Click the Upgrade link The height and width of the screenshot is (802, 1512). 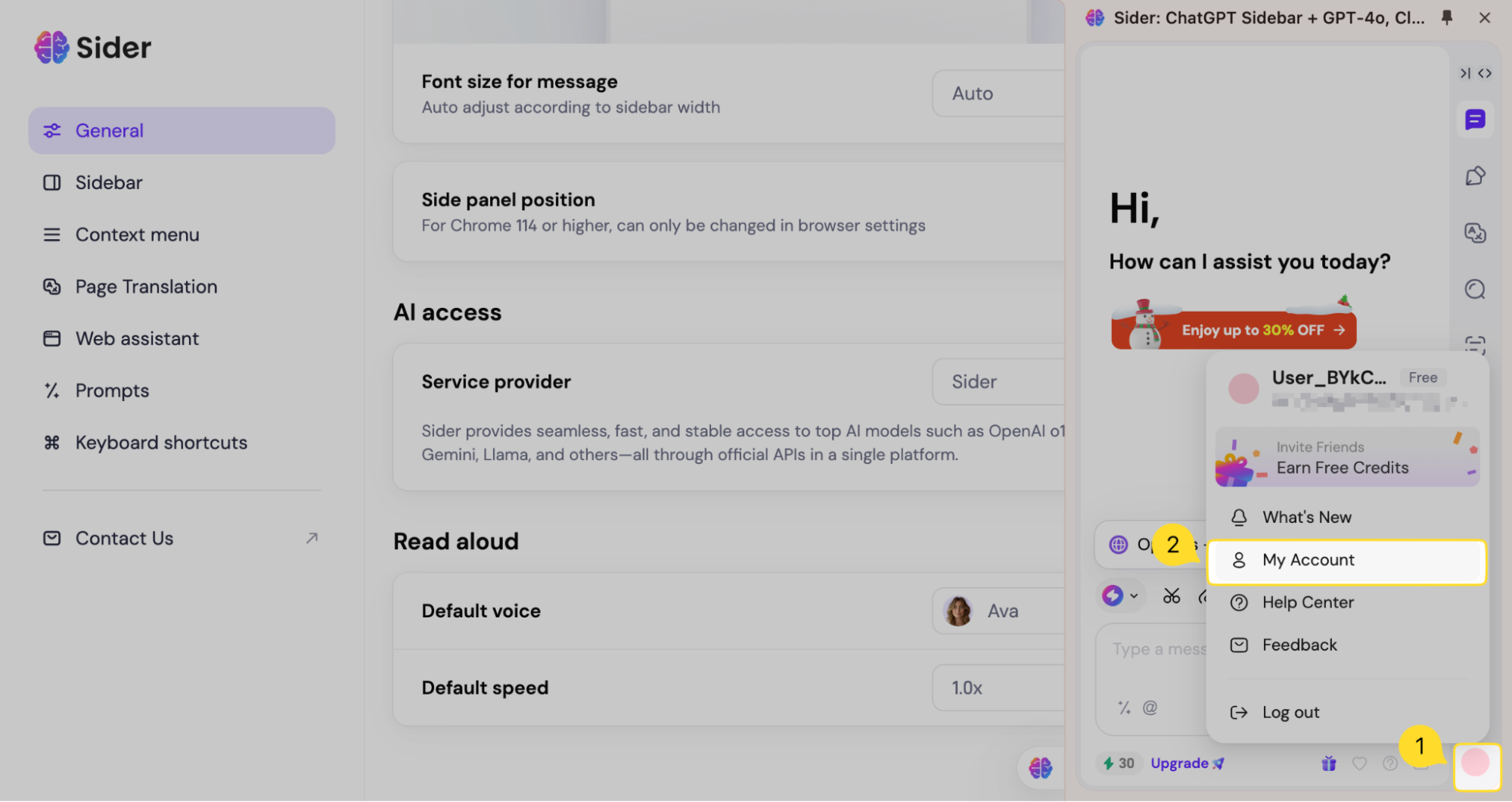tap(1187, 763)
